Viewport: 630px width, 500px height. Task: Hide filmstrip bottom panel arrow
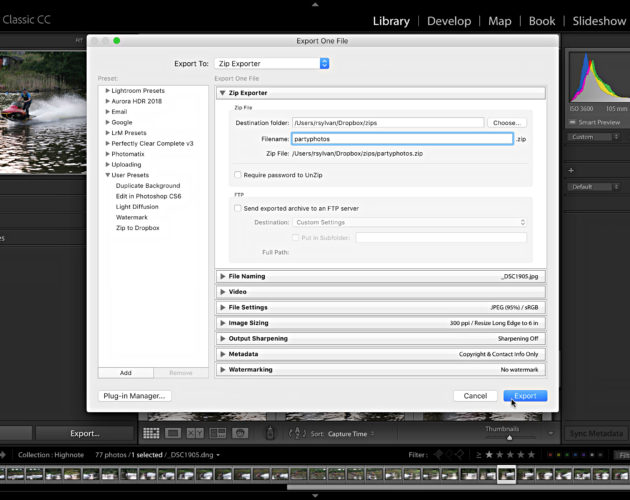315,496
